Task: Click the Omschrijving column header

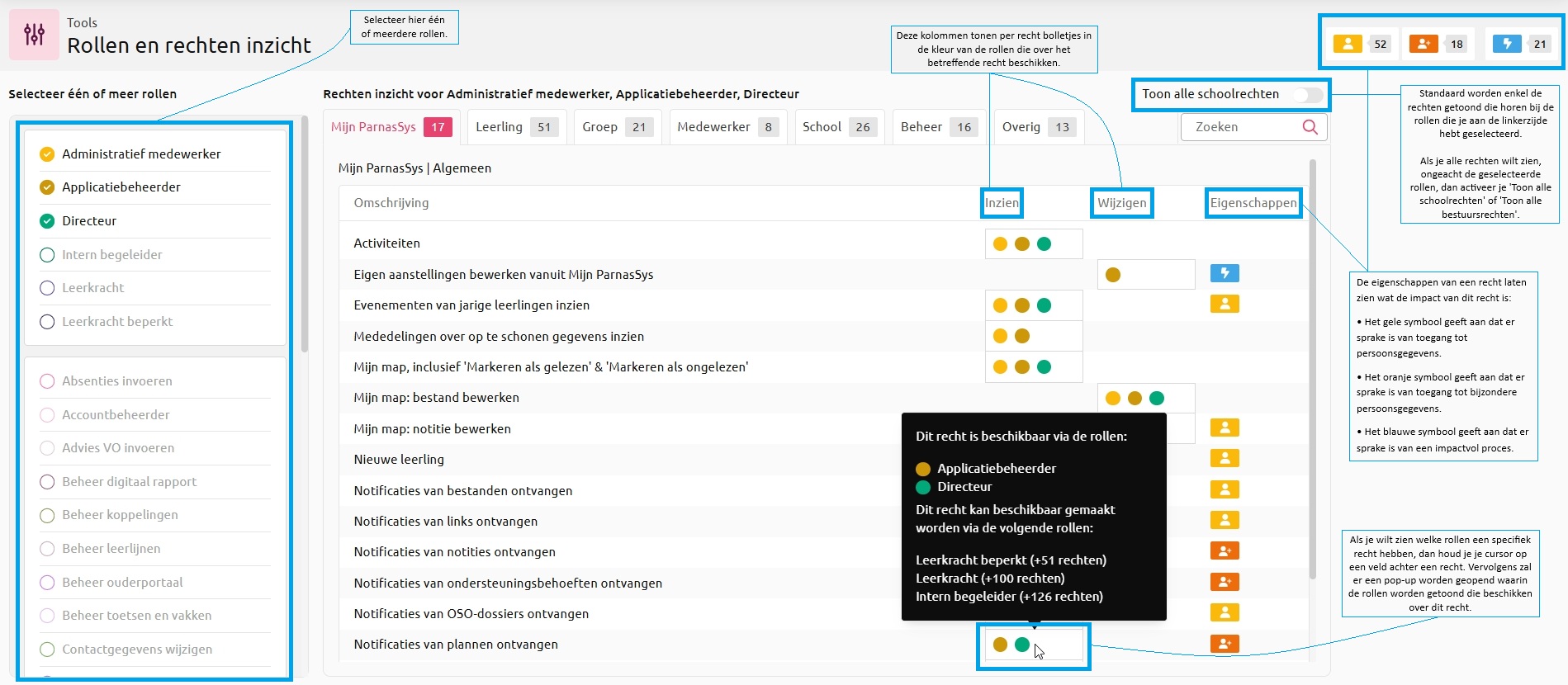Action: tap(391, 203)
